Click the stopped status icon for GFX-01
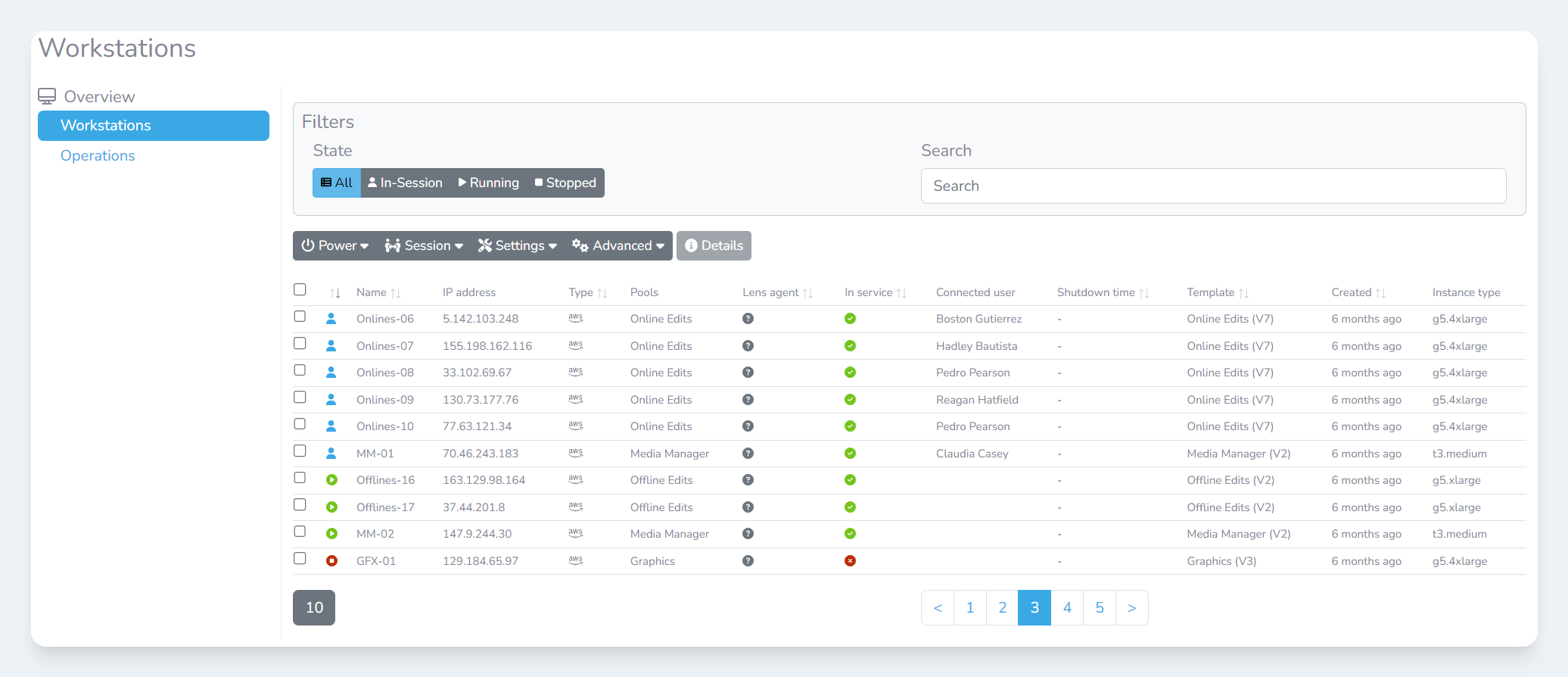 [x=331, y=561]
